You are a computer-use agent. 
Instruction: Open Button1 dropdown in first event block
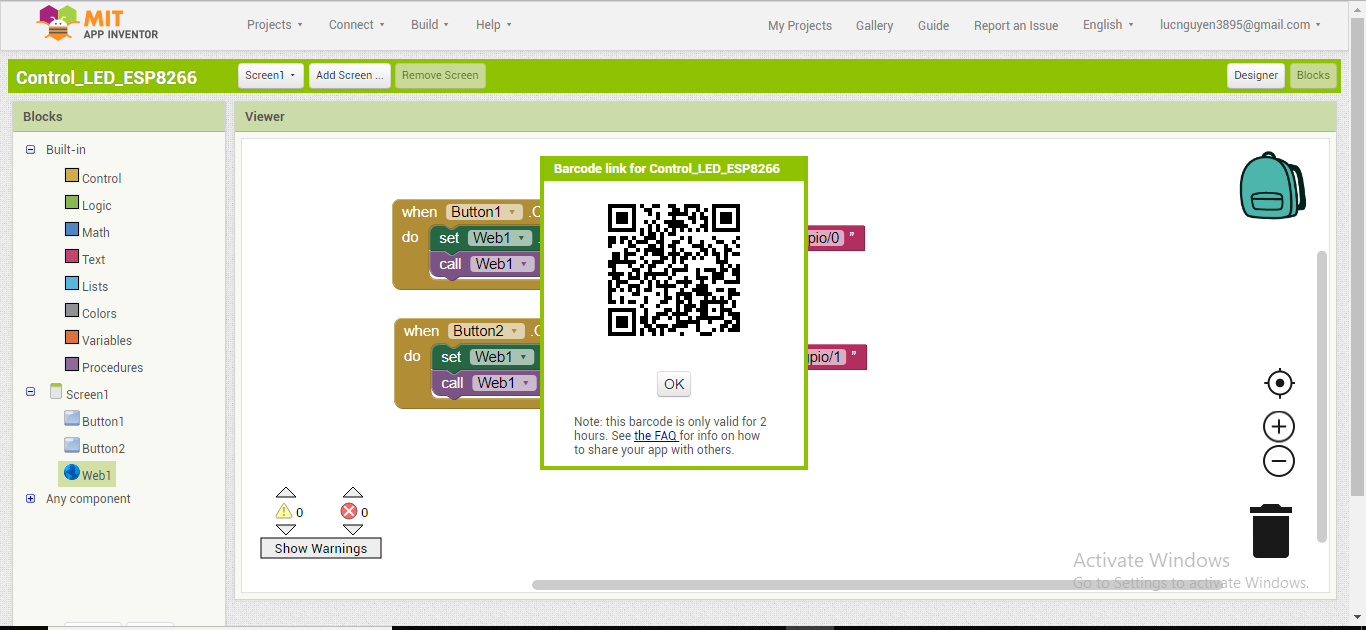[x=485, y=212]
